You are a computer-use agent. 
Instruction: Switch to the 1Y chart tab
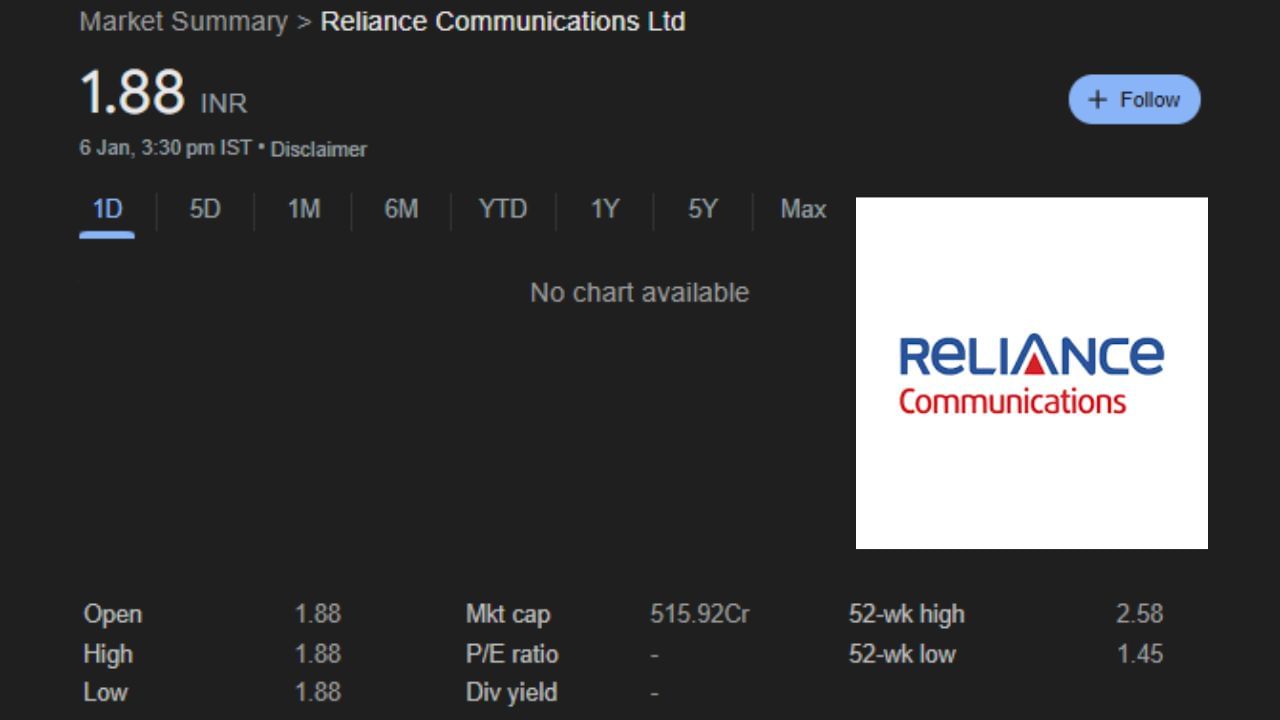(x=604, y=209)
